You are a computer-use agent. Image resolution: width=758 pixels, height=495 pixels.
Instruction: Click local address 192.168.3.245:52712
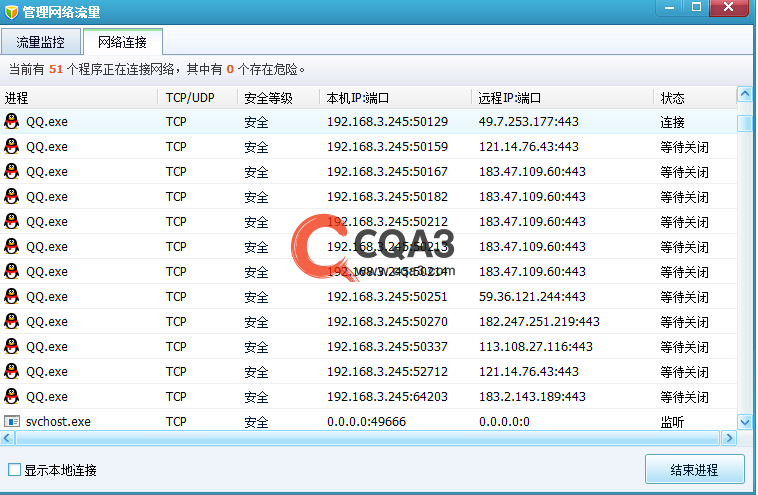[387, 371]
